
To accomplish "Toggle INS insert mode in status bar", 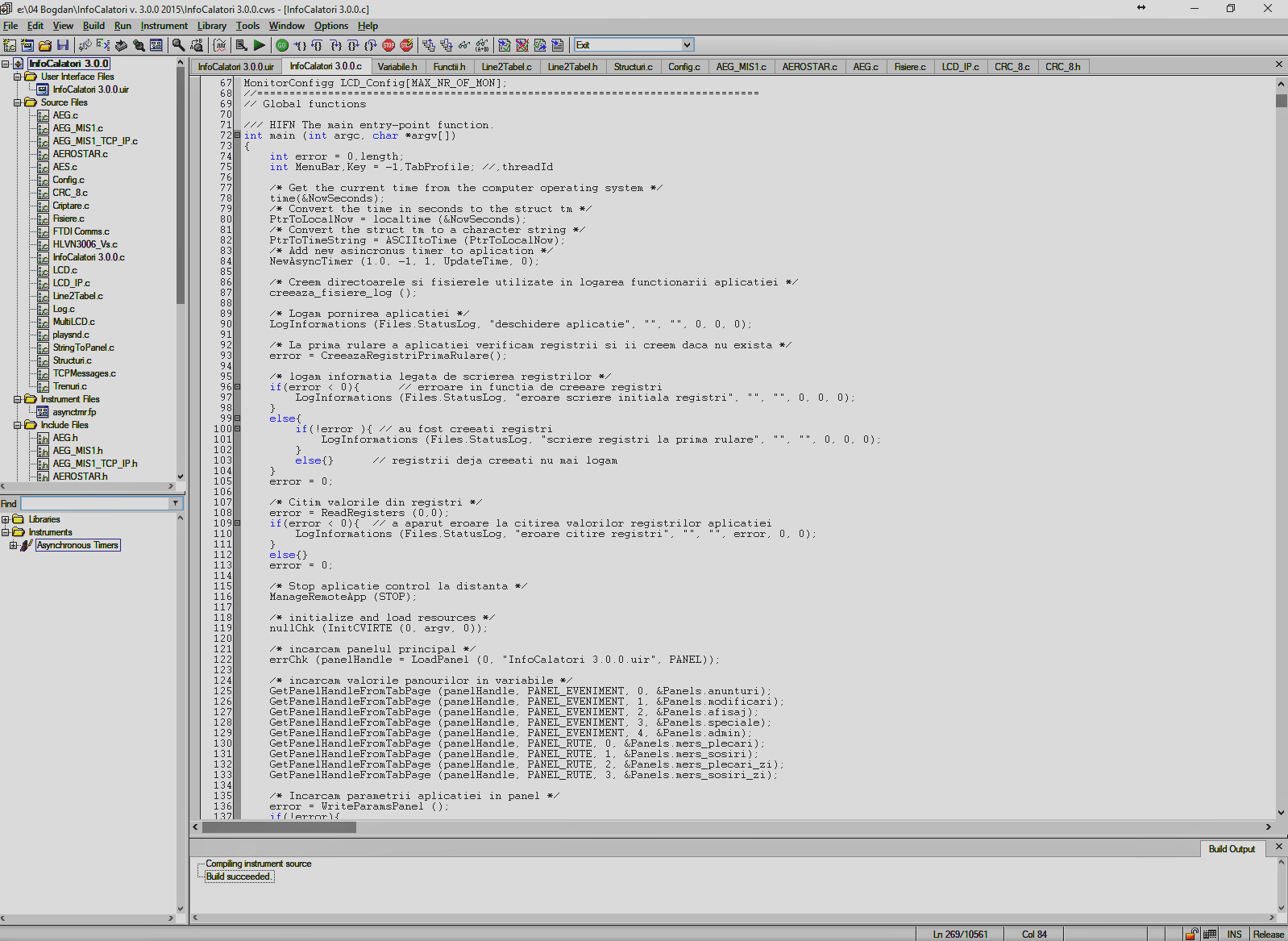I will (1234, 934).
